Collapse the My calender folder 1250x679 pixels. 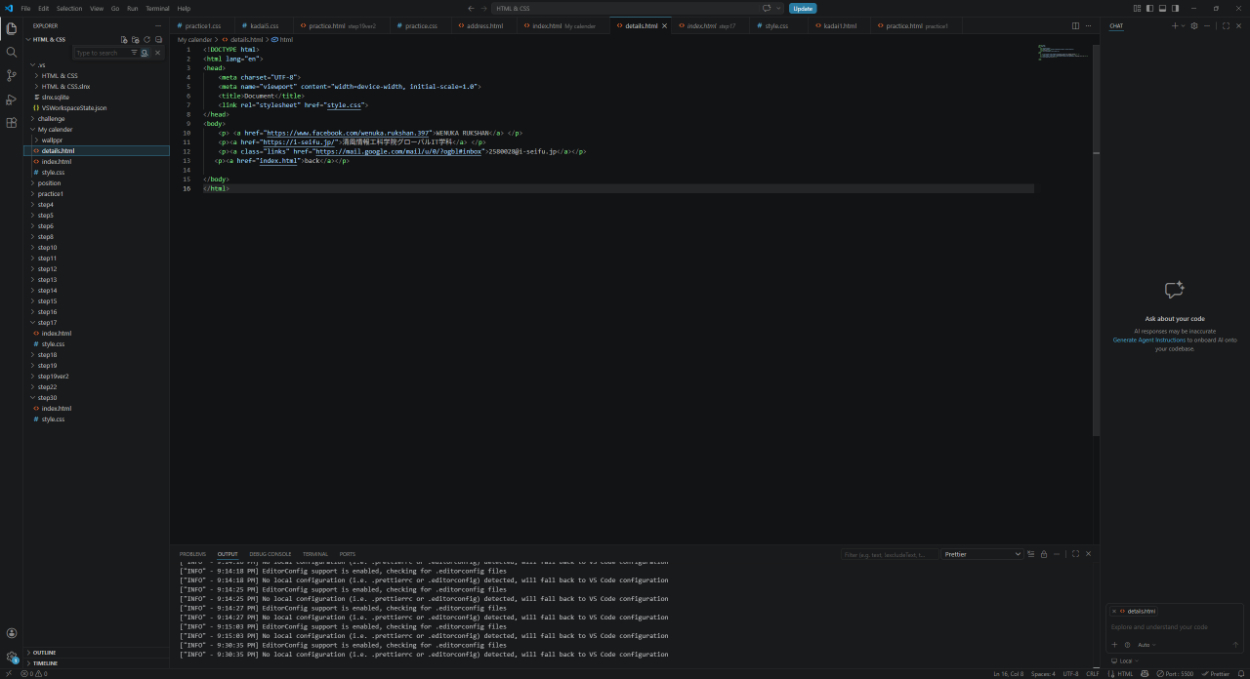click(x=55, y=129)
